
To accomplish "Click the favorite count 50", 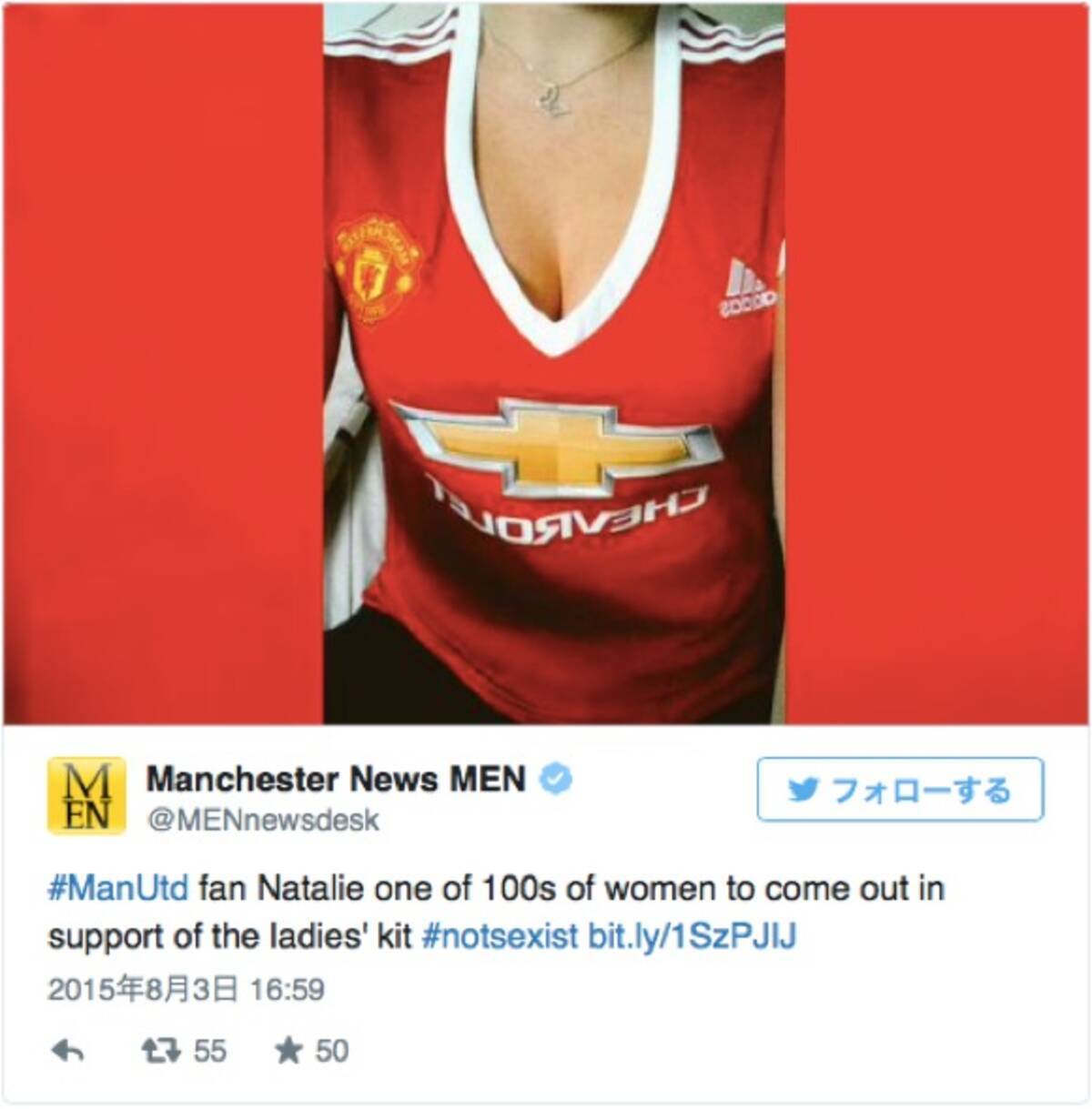I will tap(332, 1053).
